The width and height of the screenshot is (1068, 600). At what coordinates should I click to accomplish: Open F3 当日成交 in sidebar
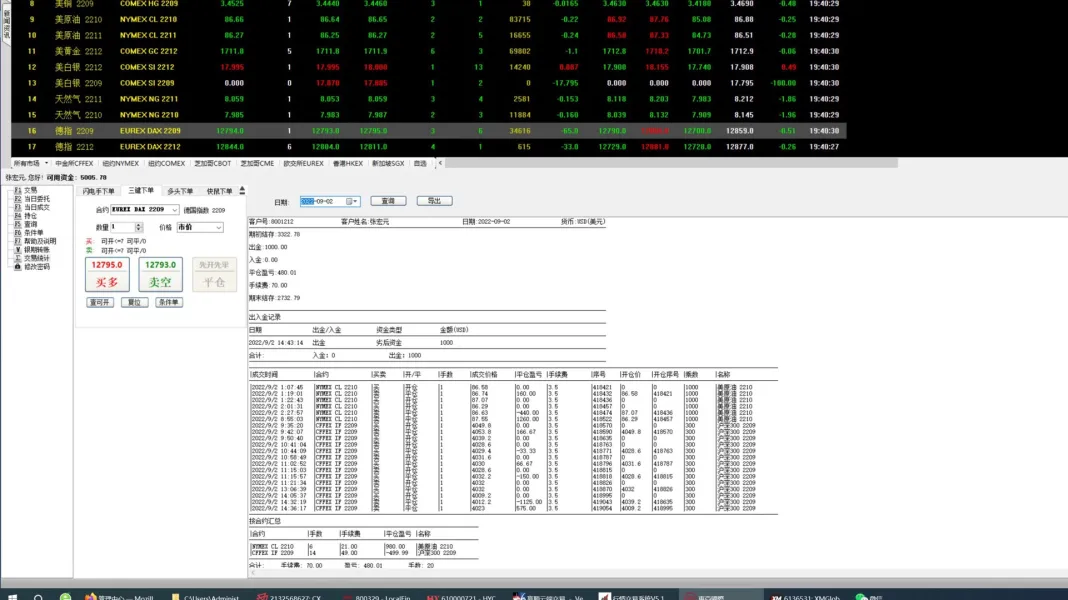(32, 207)
